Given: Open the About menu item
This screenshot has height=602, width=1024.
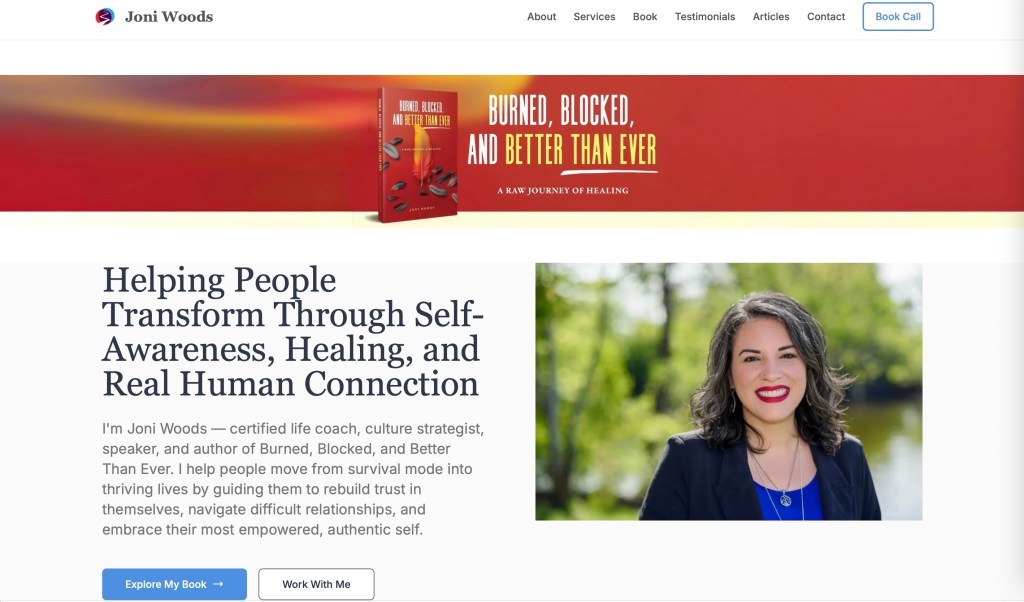Looking at the screenshot, I should [541, 16].
